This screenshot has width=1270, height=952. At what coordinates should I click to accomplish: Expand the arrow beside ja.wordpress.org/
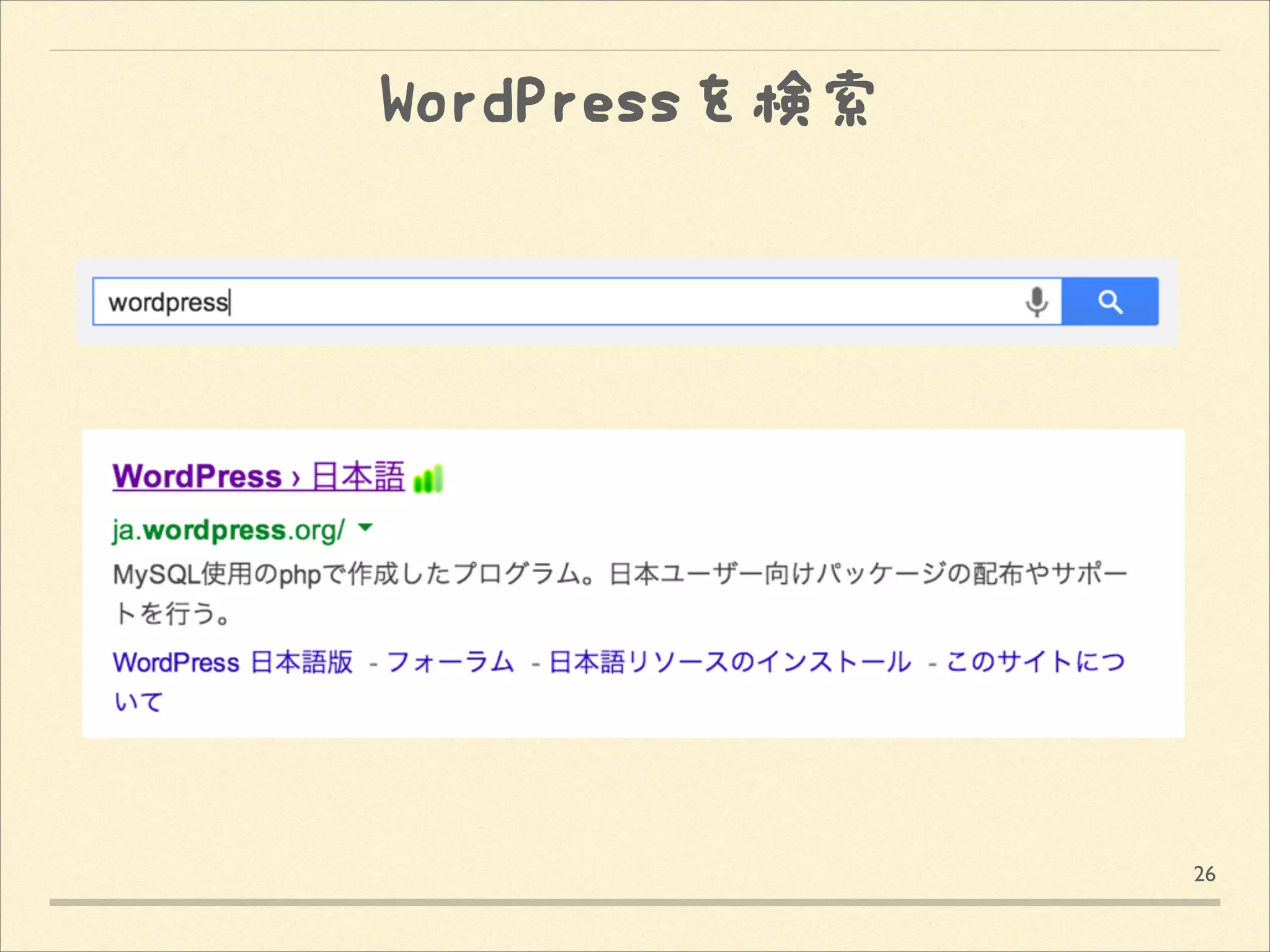coord(365,527)
